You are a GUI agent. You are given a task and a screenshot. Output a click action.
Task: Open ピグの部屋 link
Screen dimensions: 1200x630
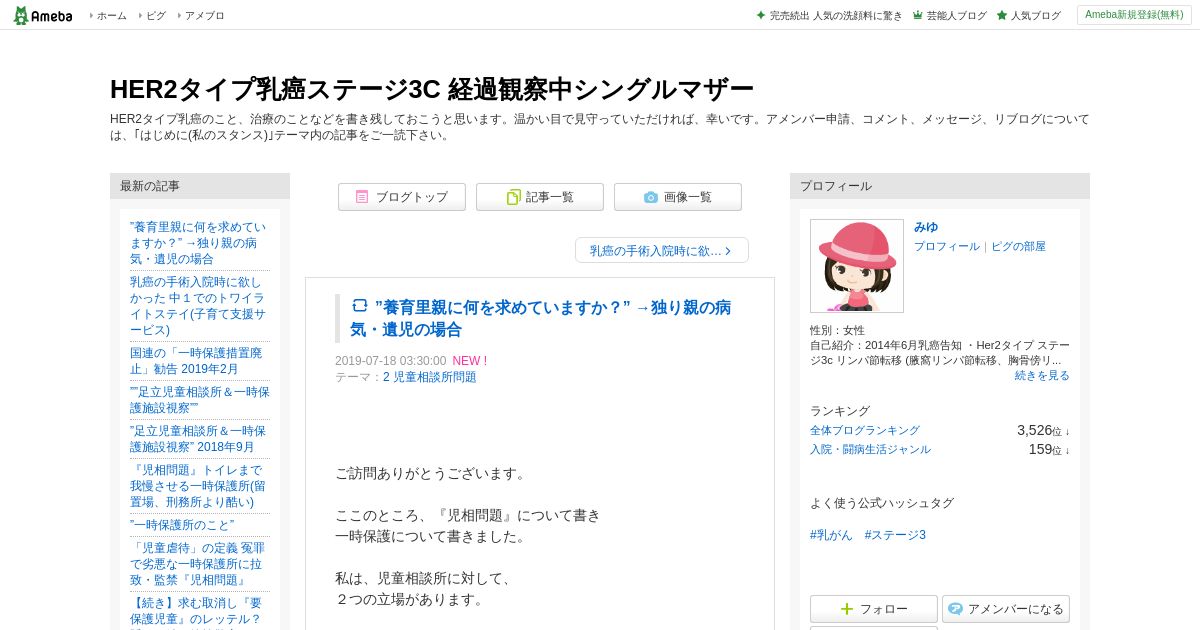[1018, 246]
